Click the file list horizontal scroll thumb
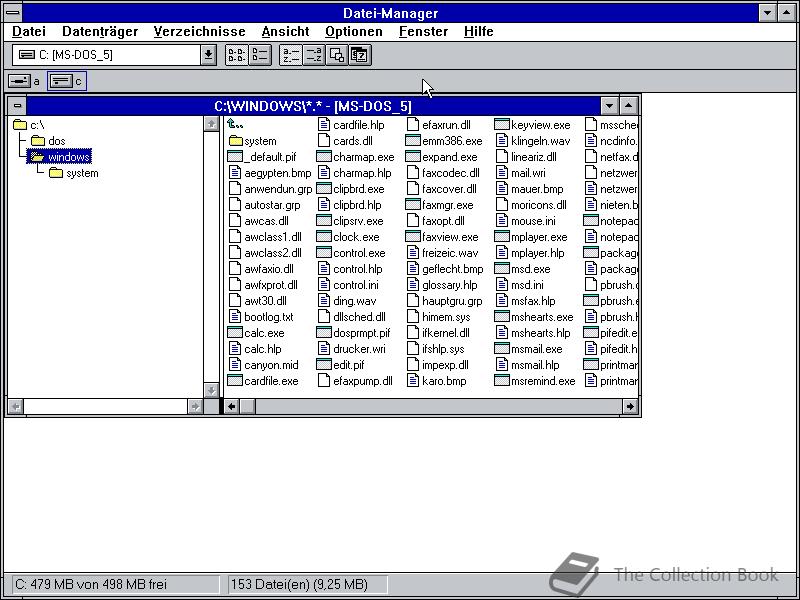Image resolution: width=800 pixels, height=600 pixels. pos(247,407)
